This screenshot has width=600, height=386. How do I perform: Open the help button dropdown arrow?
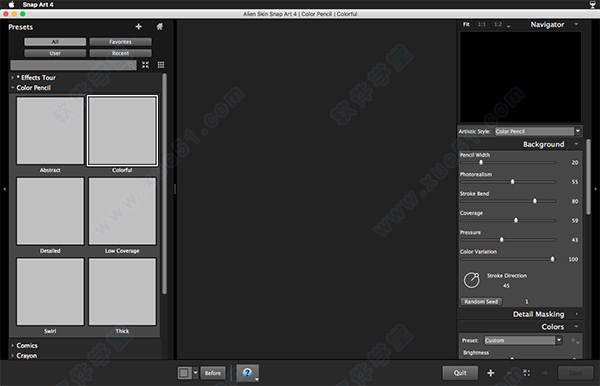[257, 379]
